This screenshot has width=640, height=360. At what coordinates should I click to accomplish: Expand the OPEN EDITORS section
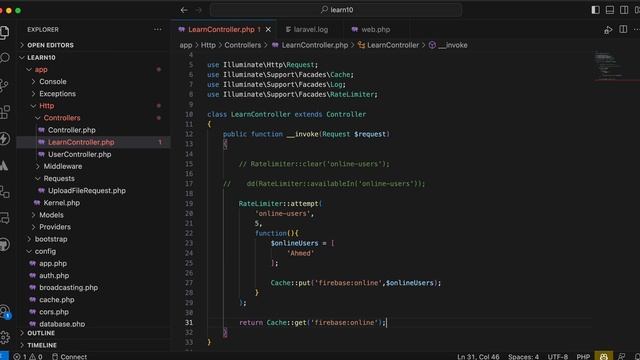pyautogui.click(x=50, y=45)
